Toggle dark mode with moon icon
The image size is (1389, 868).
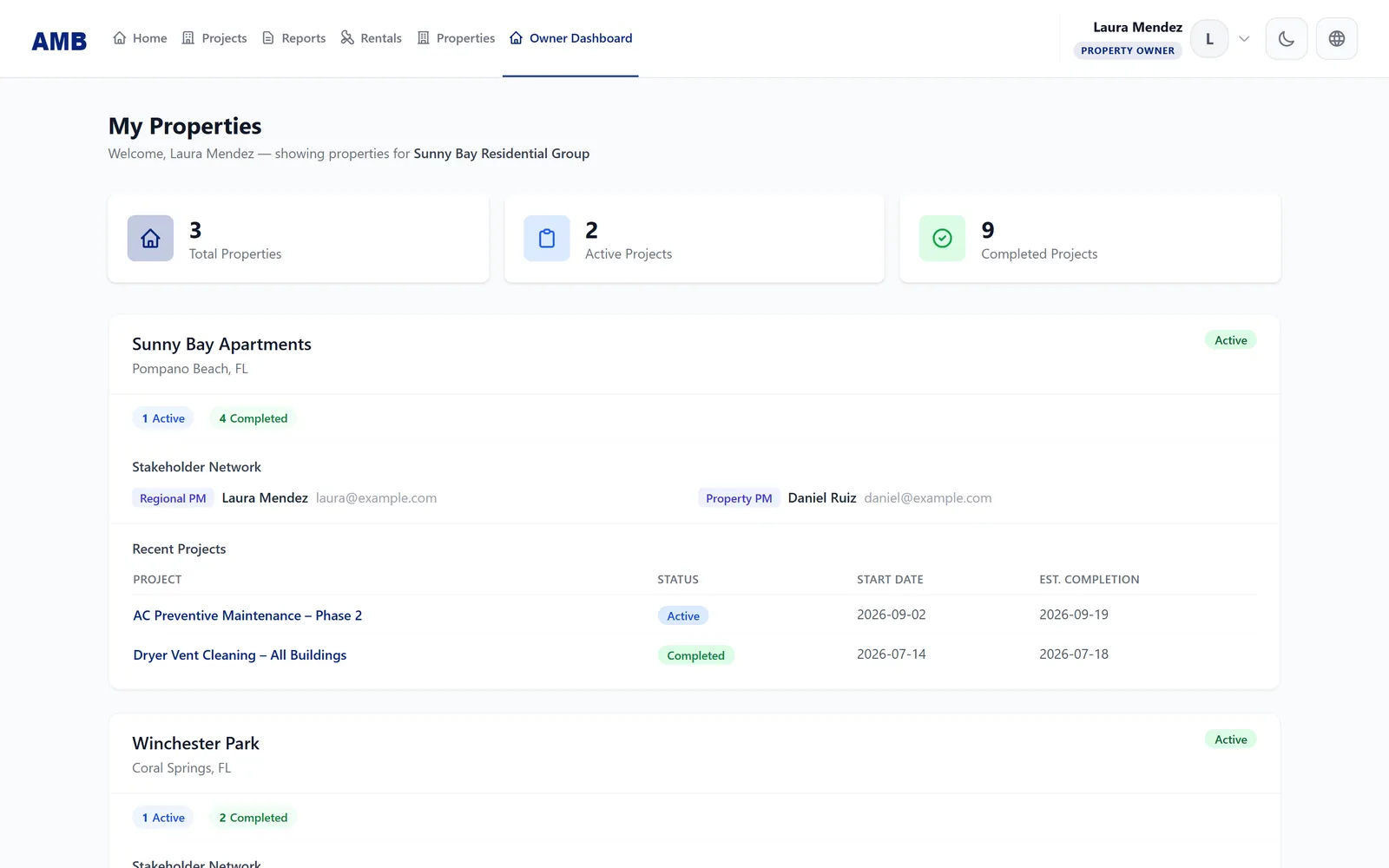(x=1286, y=39)
